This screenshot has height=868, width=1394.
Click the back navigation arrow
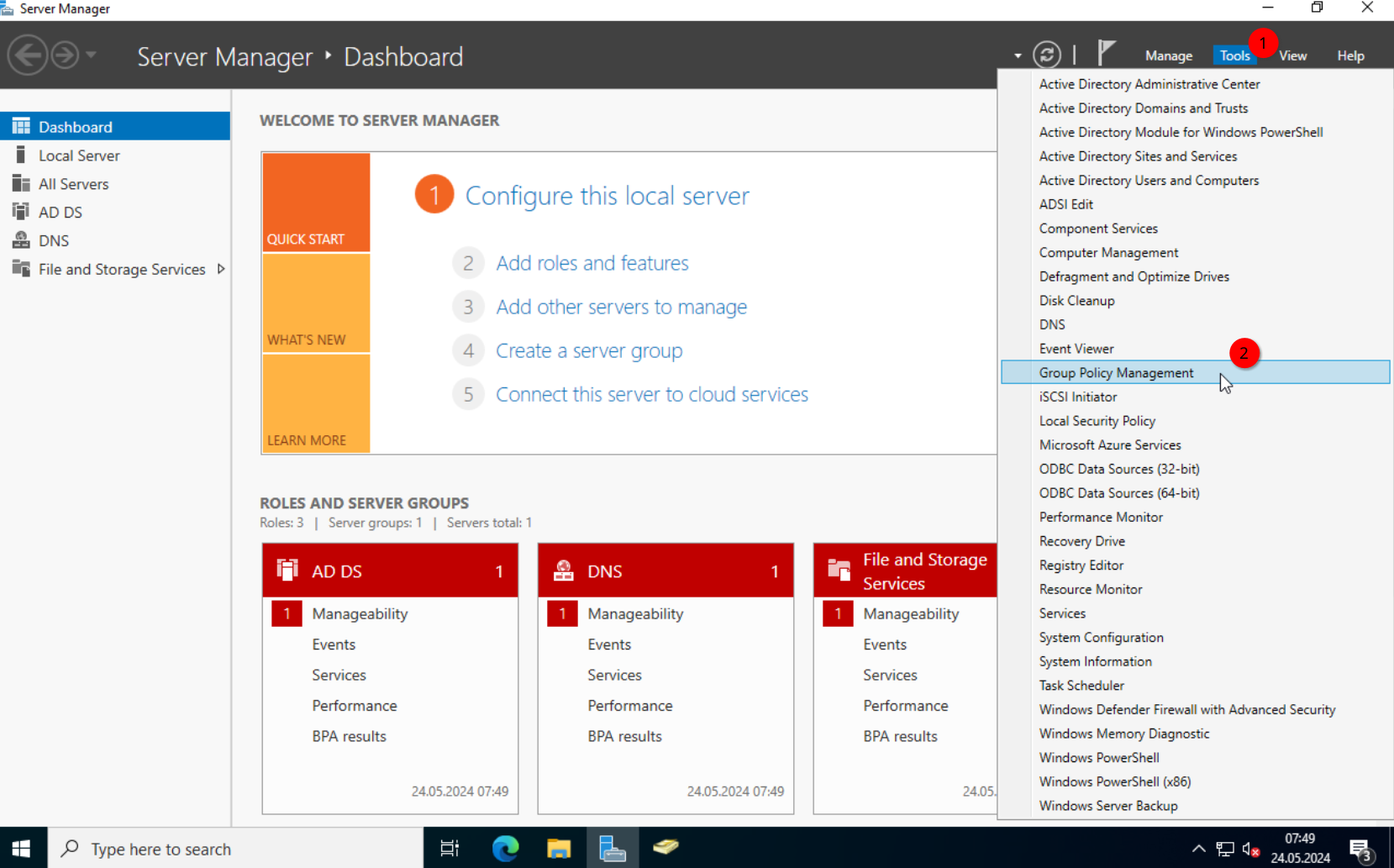point(28,55)
